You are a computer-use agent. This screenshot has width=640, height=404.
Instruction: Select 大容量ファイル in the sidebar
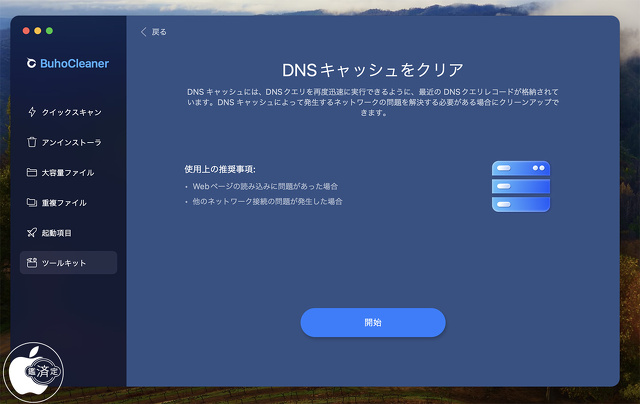click(x=68, y=173)
